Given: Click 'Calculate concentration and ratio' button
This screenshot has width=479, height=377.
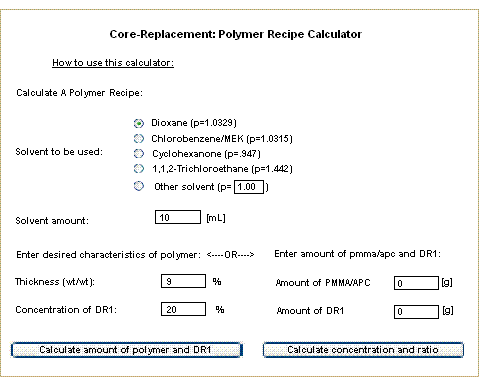Looking at the screenshot, I should click(363, 350).
